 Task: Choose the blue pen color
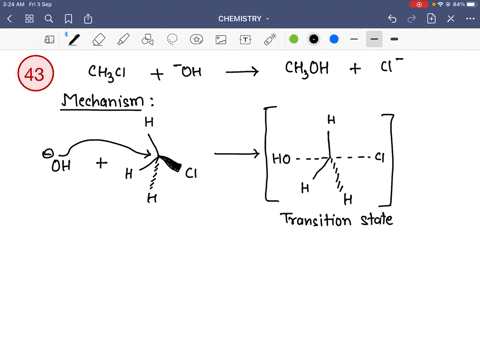[334, 39]
